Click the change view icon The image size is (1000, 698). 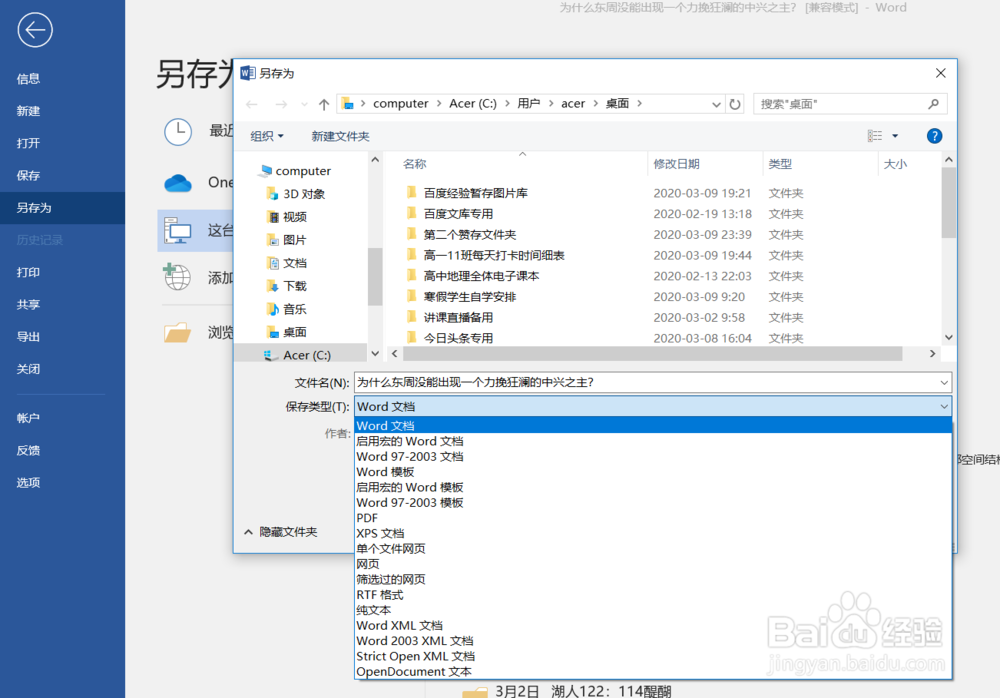875,136
